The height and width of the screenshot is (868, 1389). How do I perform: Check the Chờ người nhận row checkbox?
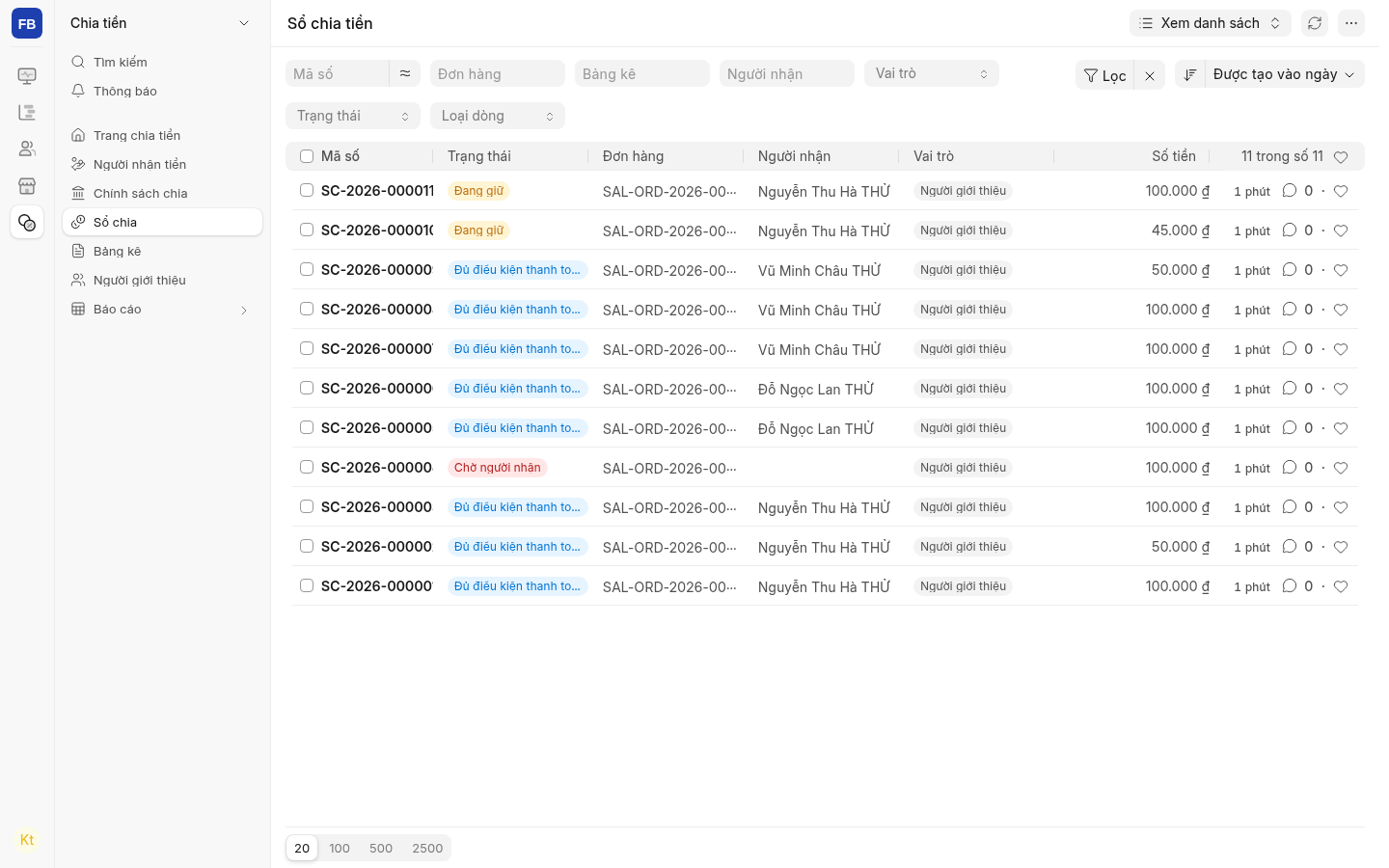307,467
